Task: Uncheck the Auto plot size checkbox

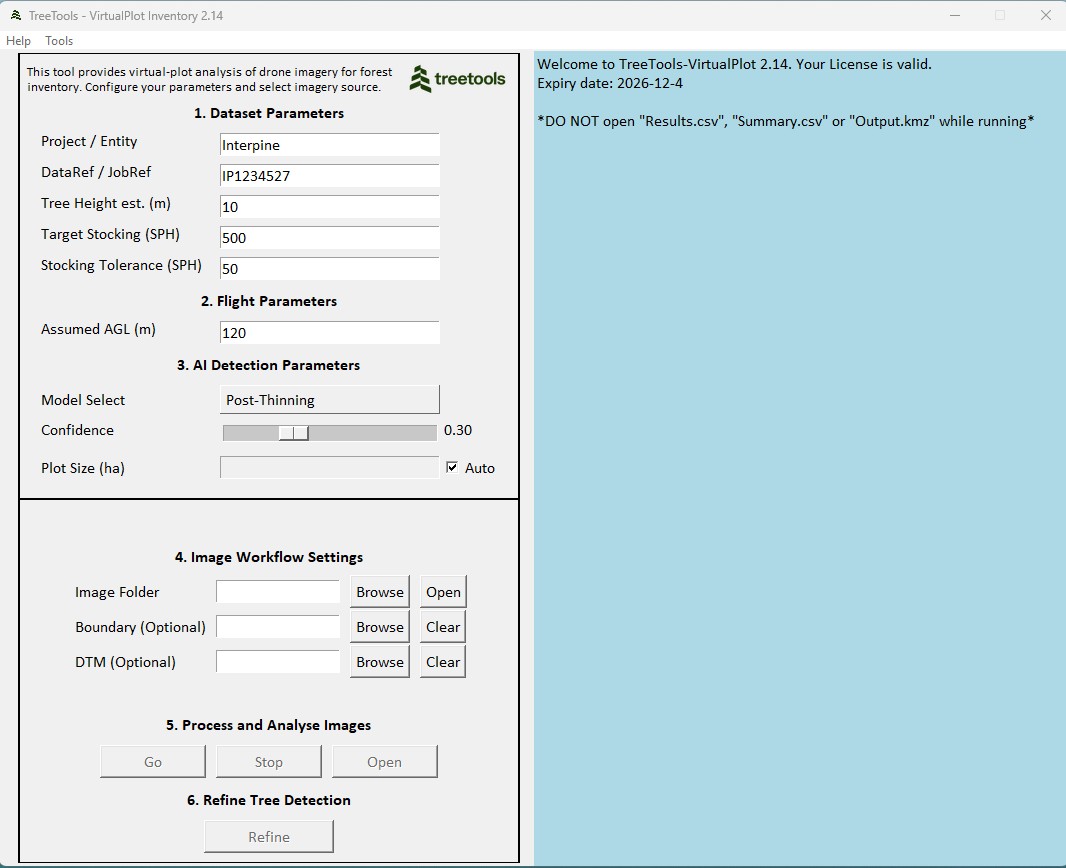Action: point(452,467)
